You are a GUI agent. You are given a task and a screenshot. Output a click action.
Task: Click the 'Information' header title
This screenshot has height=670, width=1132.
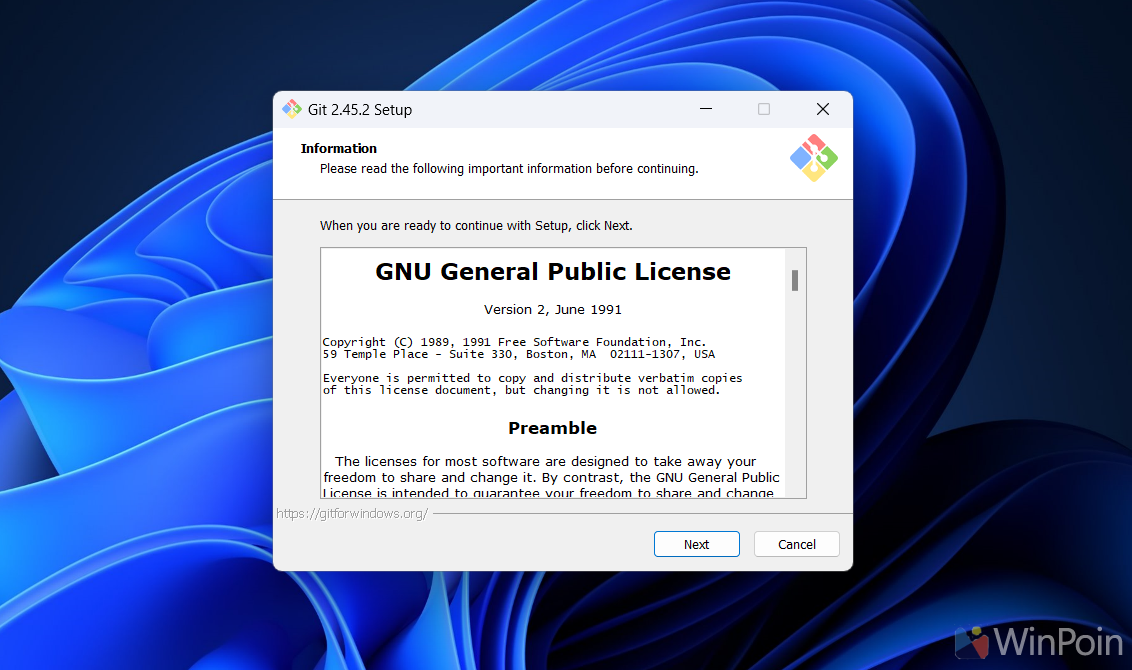[x=339, y=148]
